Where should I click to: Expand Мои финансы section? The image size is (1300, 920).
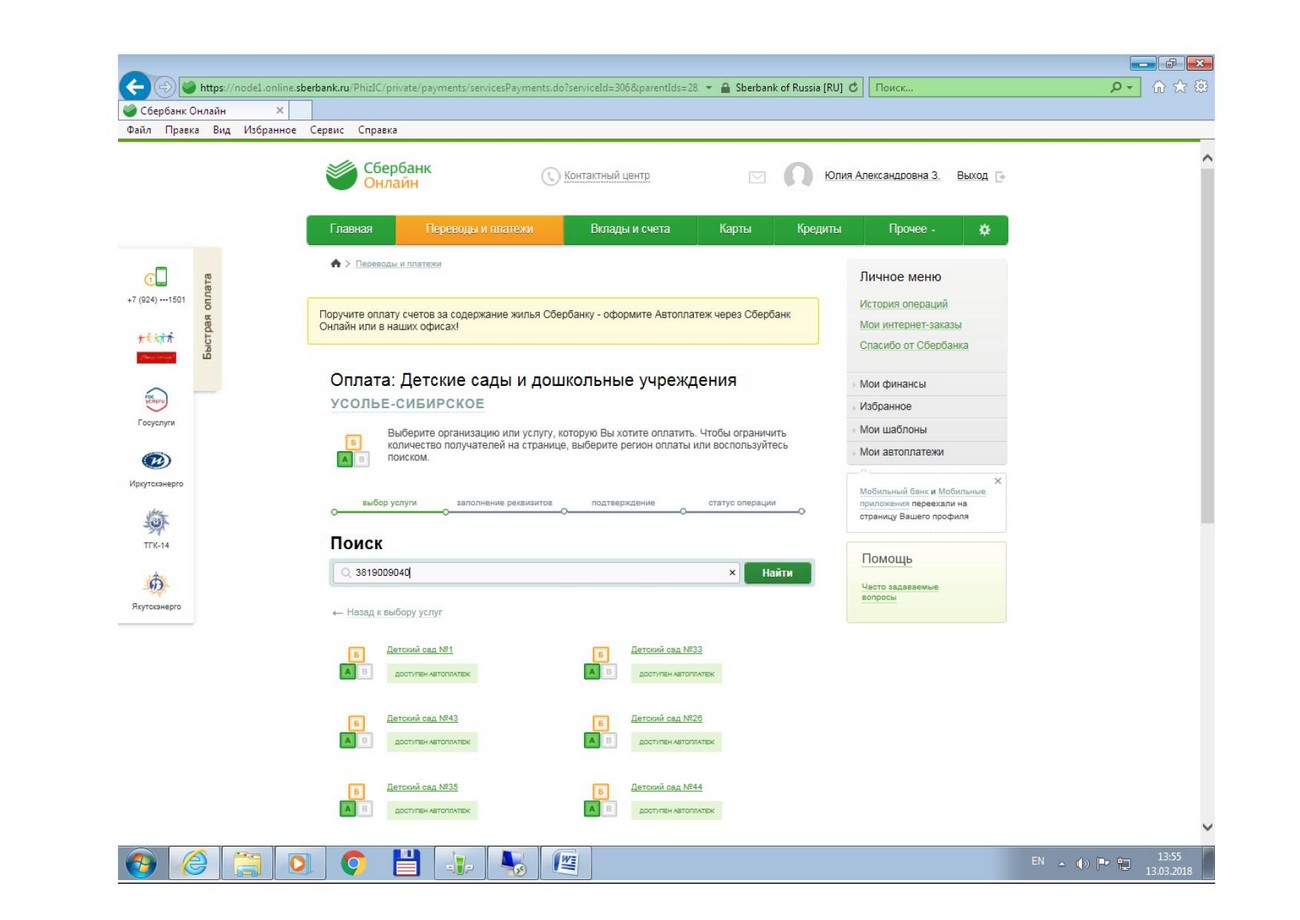point(928,384)
